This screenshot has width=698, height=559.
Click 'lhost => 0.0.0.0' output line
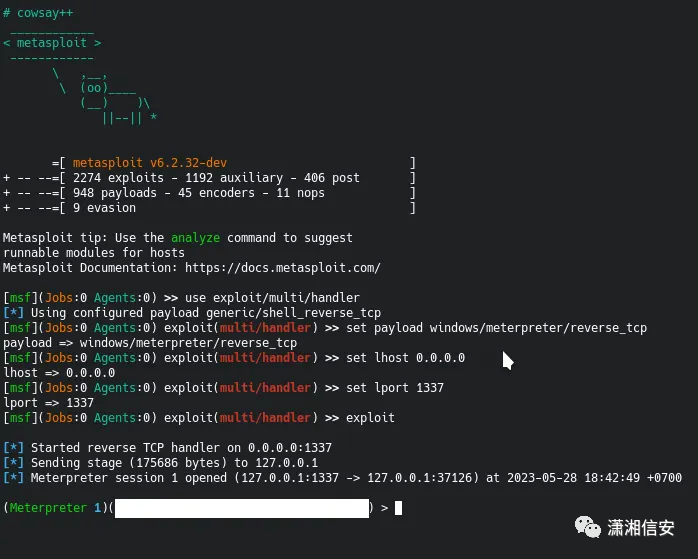pos(59,373)
